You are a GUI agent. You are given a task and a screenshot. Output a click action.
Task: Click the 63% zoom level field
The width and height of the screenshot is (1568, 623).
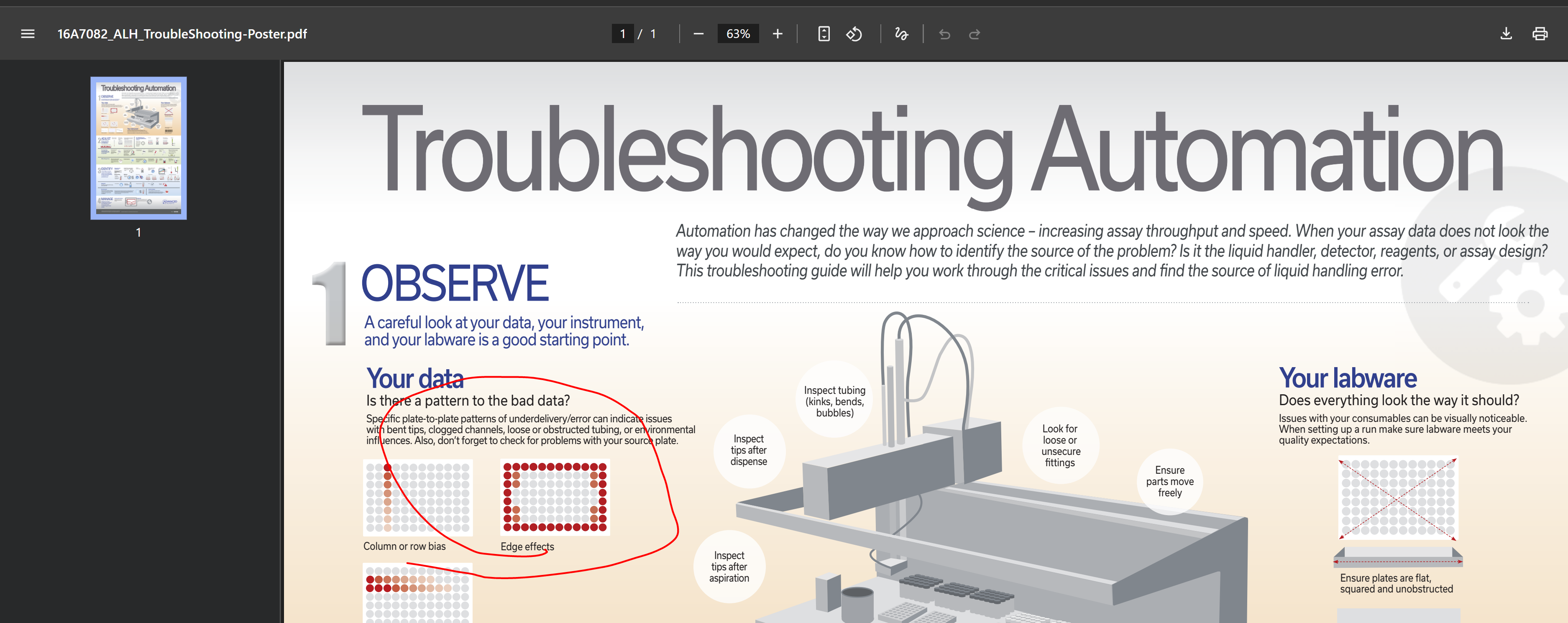pyautogui.click(x=738, y=34)
